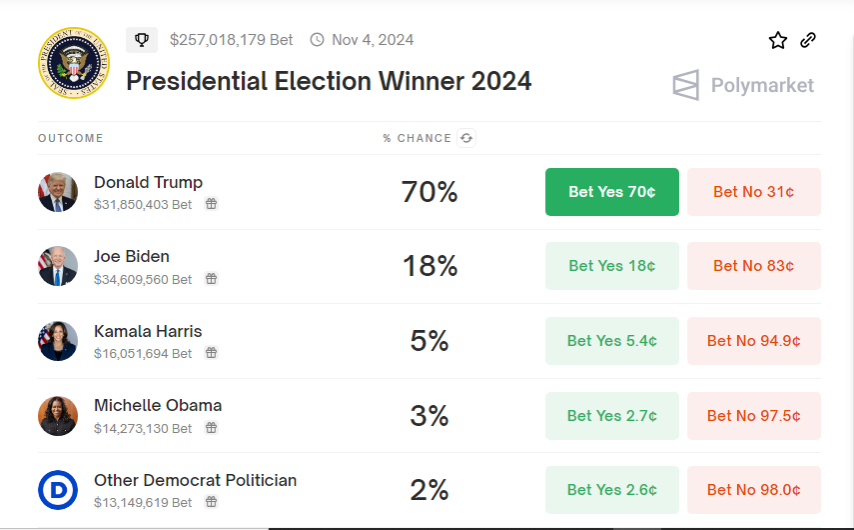Click the star favorite icon
The height and width of the screenshot is (530, 854).
point(778,40)
